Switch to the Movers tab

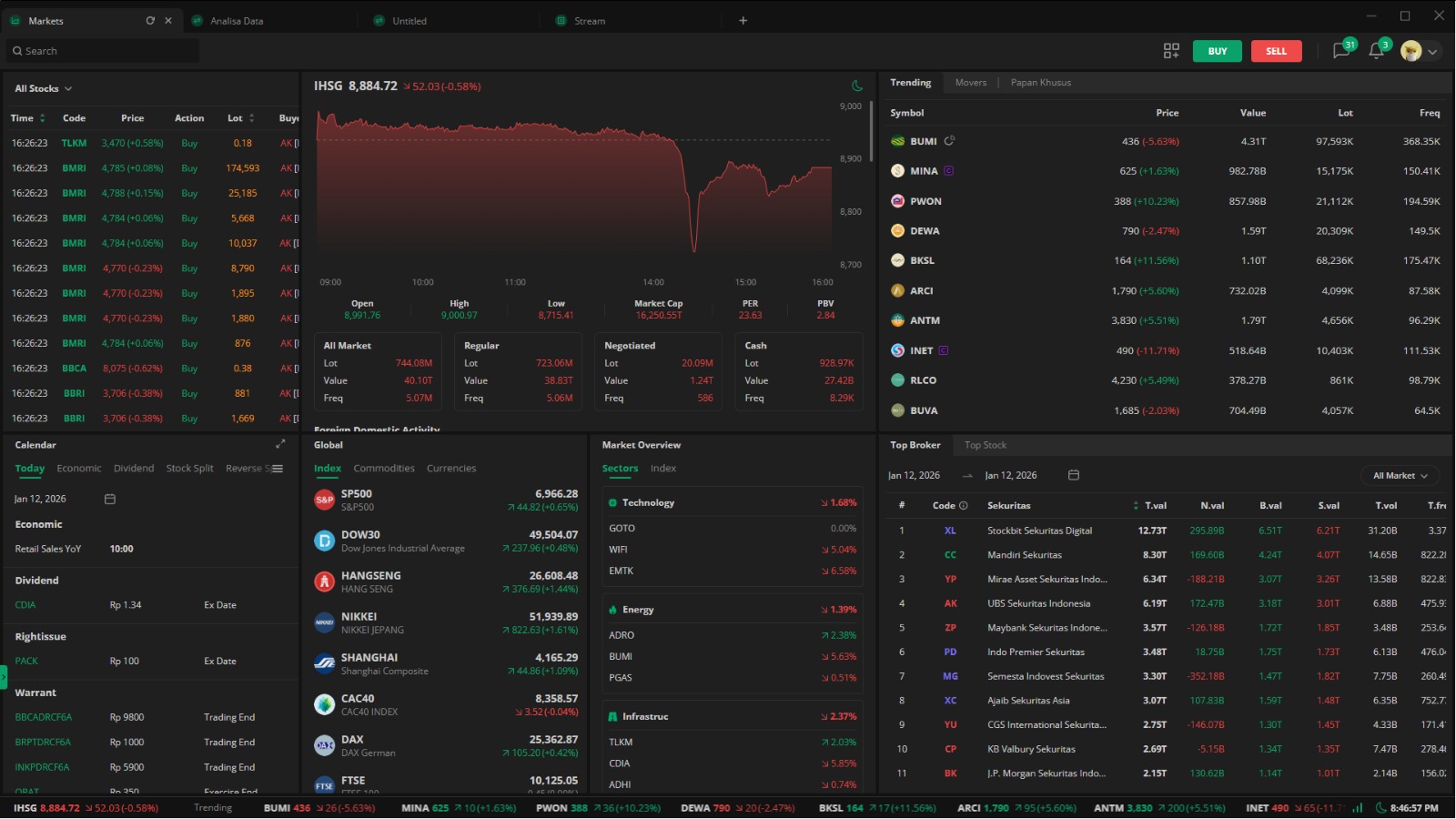click(970, 83)
